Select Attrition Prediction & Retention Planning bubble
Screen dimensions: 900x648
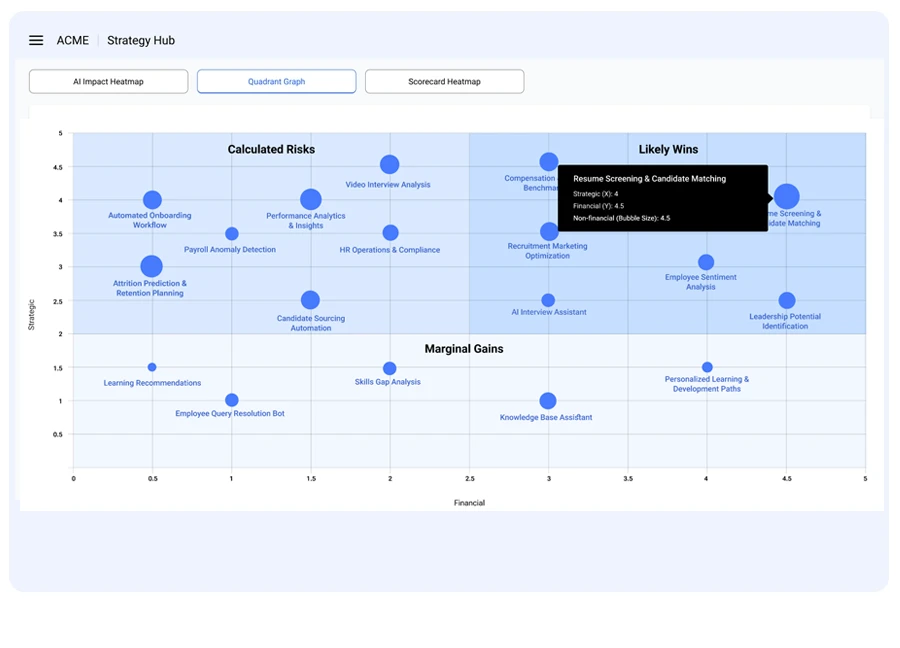pos(151,266)
